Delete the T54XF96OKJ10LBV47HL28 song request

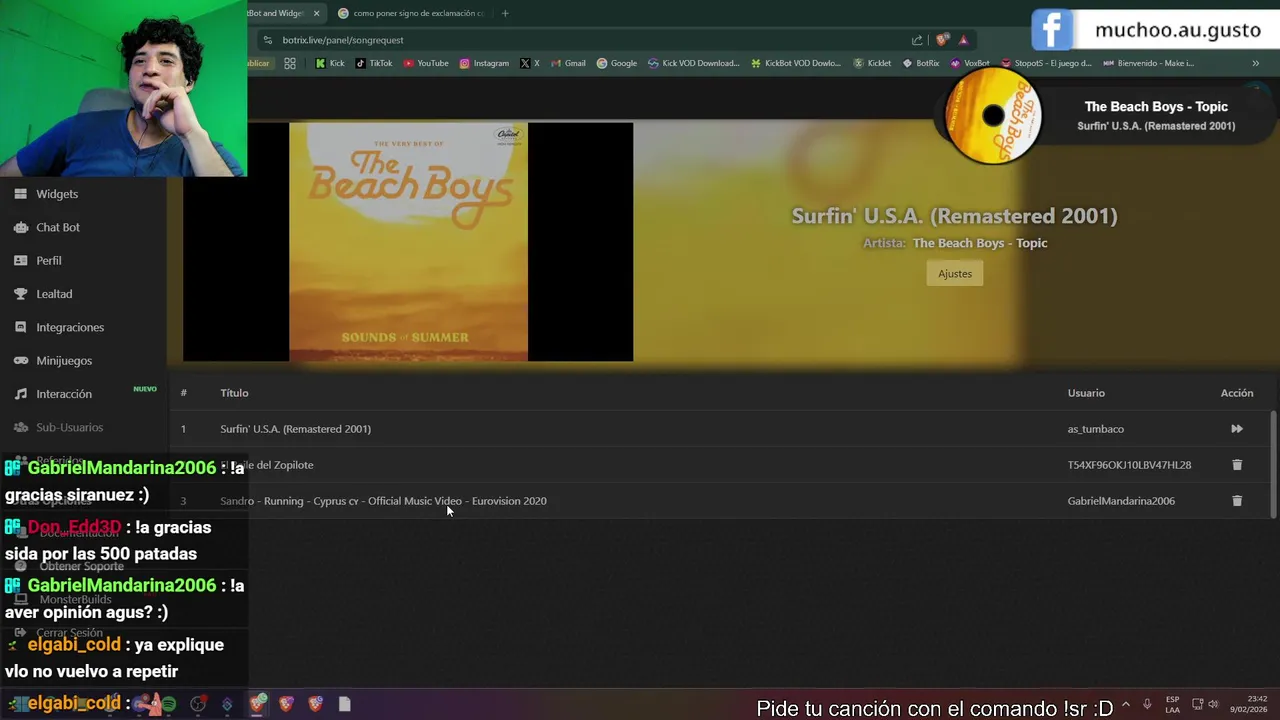[x=1237, y=465]
